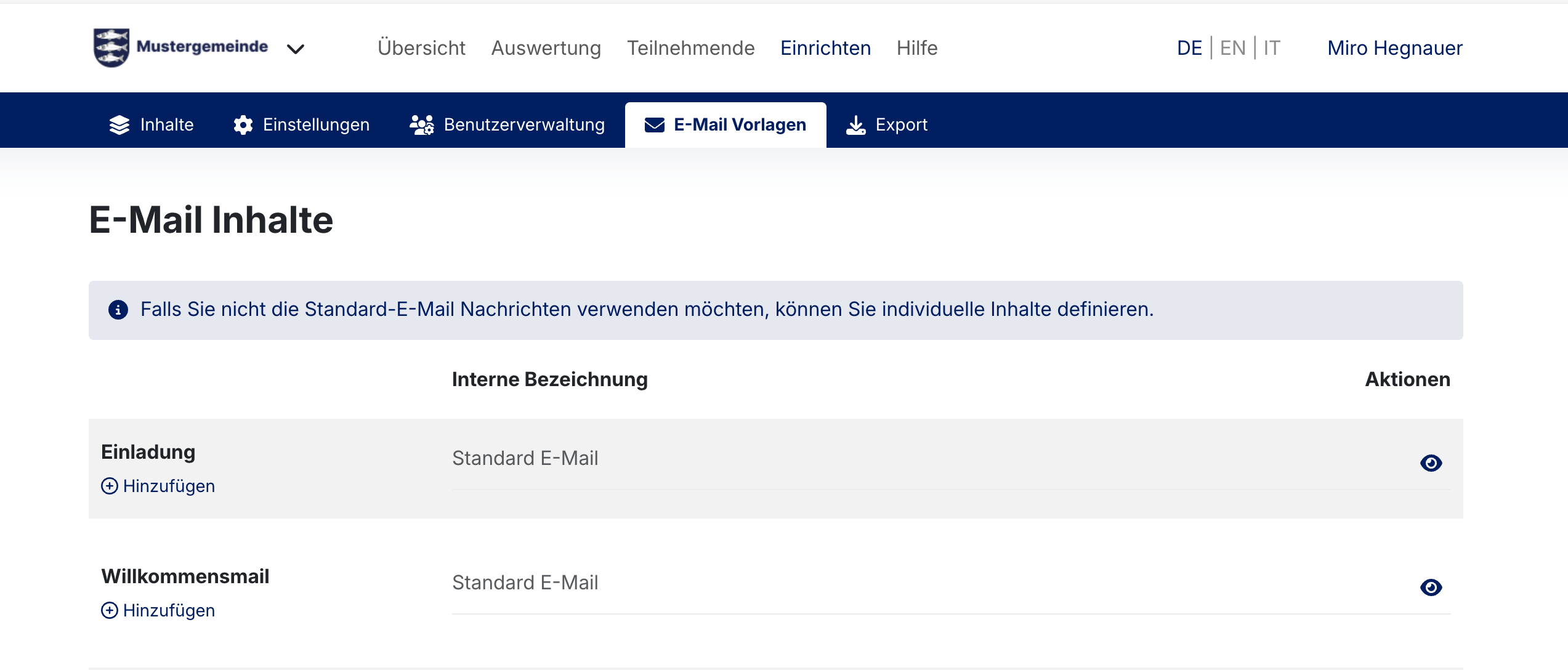Click the Willkommensmail row title
Image resolution: width=1568 pixels, height=670 pixels.
[x=185, y=576]
